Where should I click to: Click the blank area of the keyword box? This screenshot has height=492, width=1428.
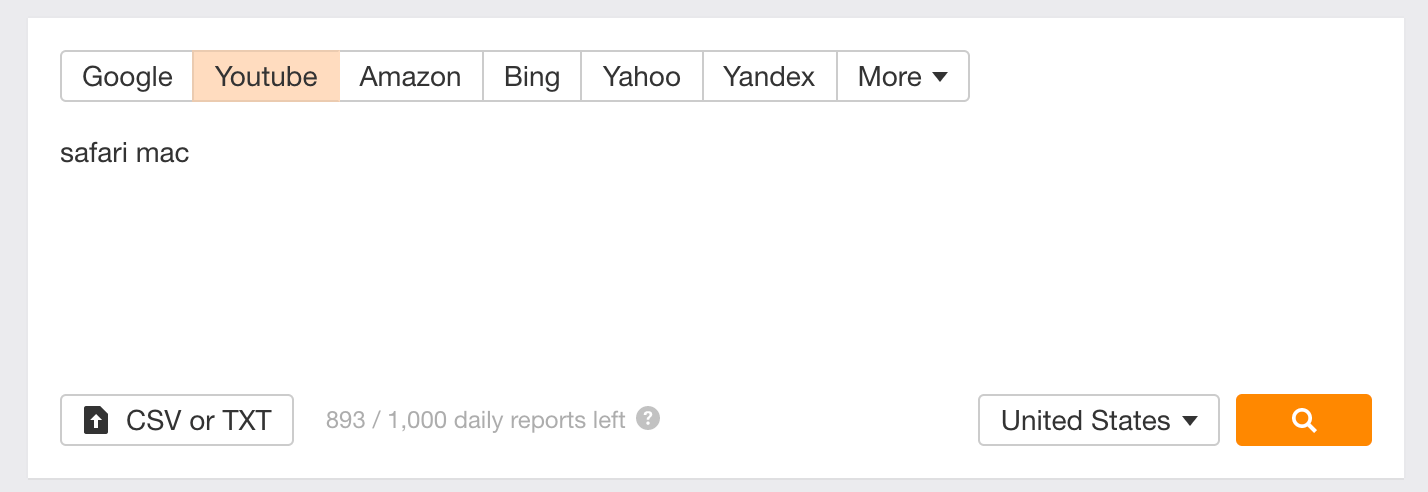pos(700,270)
